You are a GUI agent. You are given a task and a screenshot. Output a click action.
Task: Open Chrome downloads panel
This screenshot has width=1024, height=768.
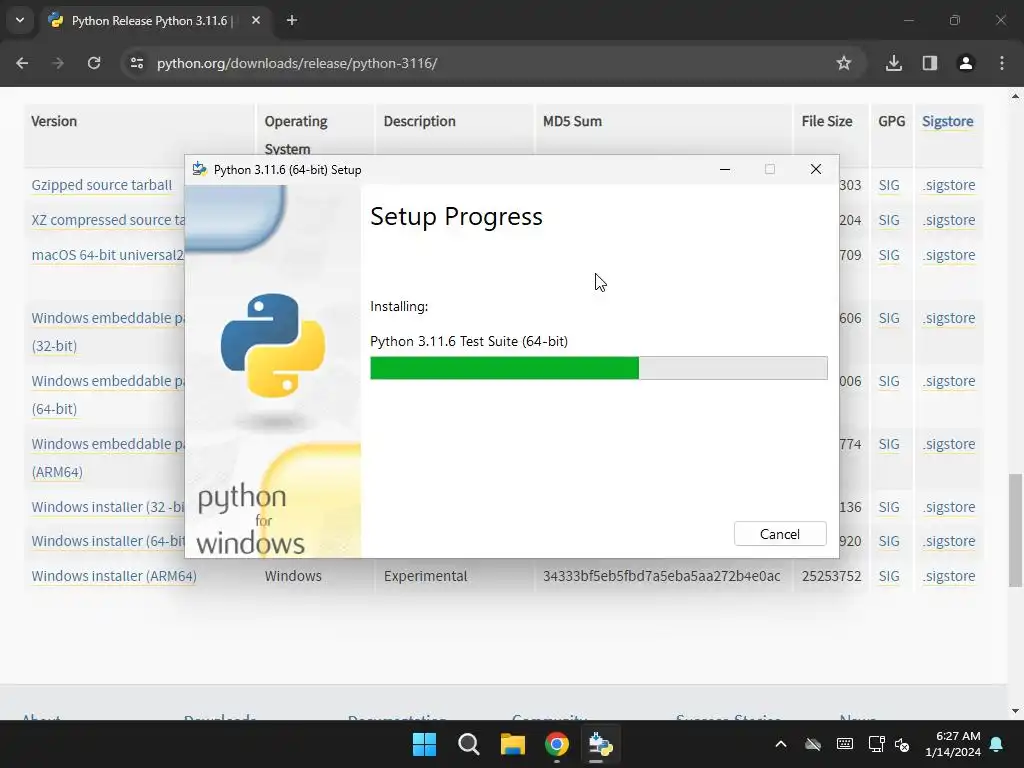[893, 63]
